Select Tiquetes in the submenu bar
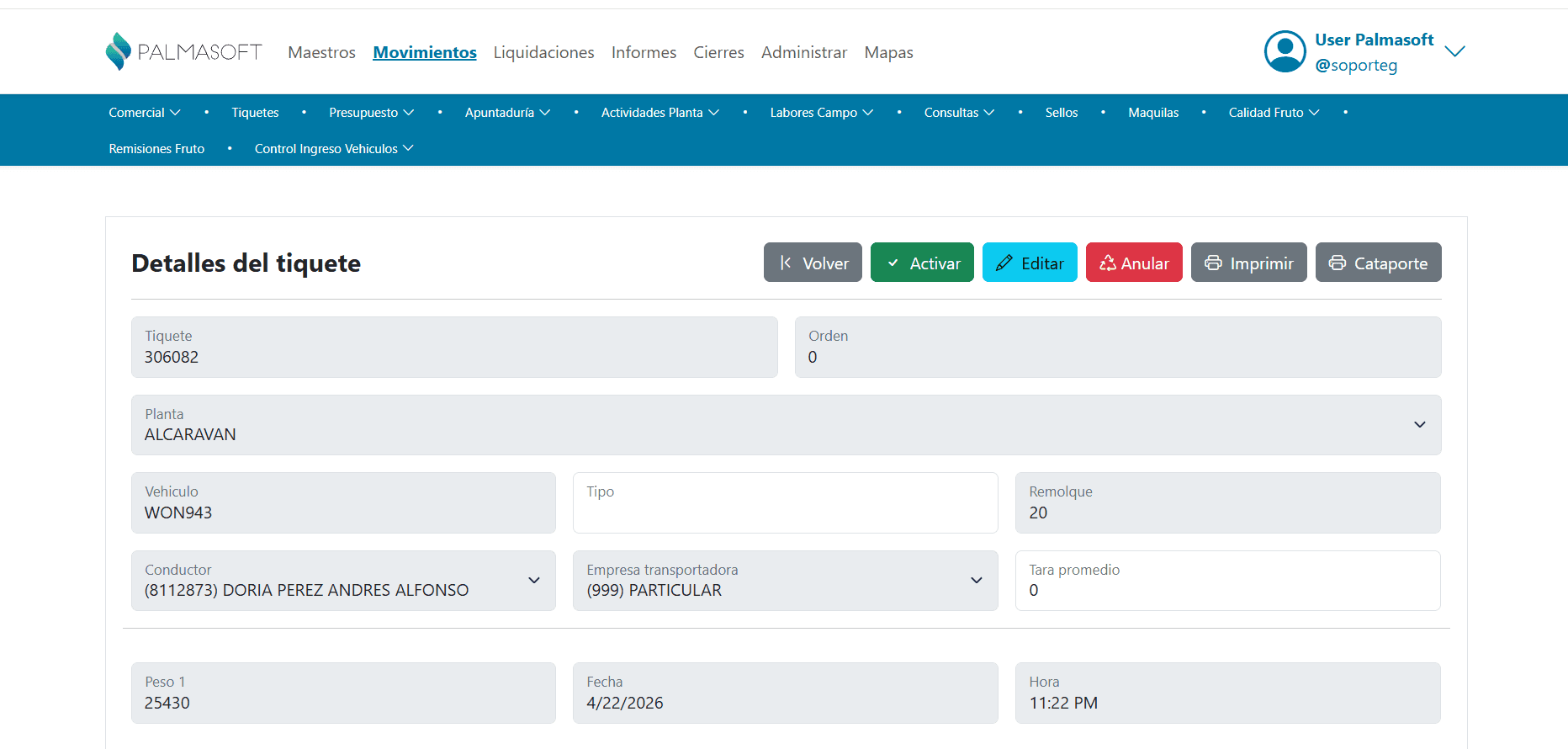 (x=255, y=113)
